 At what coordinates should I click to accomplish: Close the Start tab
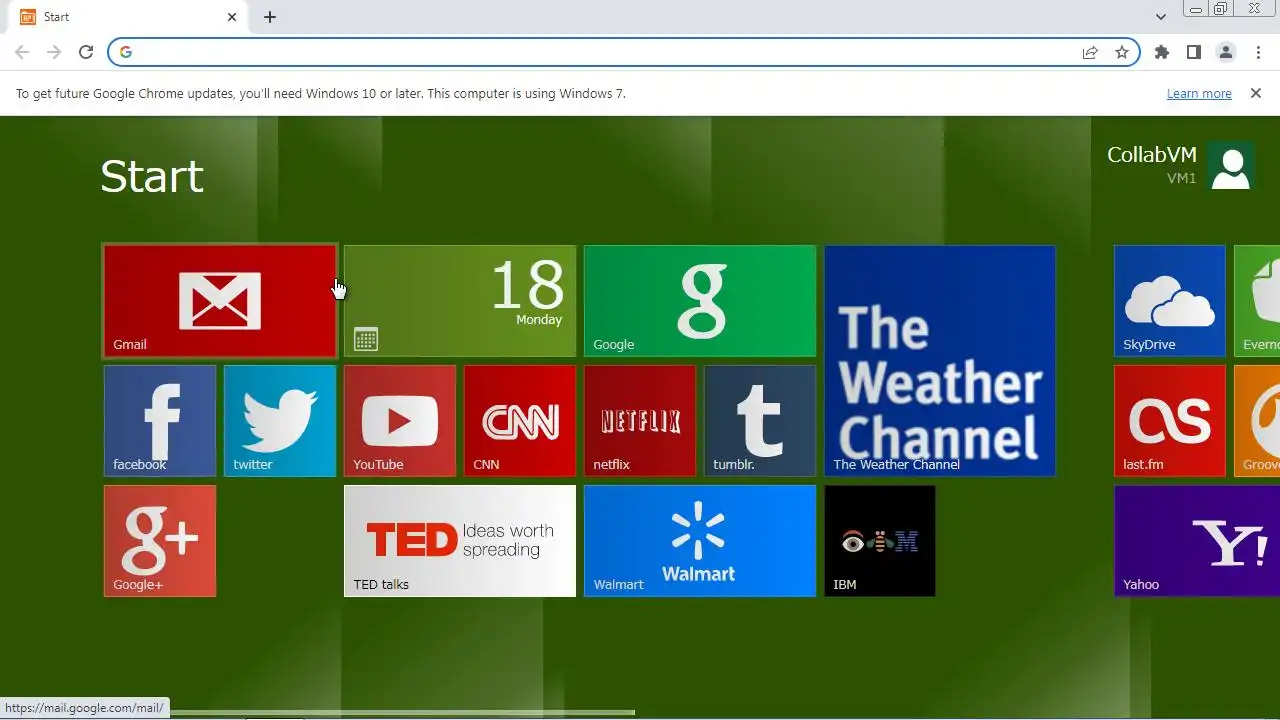[232, 17]
